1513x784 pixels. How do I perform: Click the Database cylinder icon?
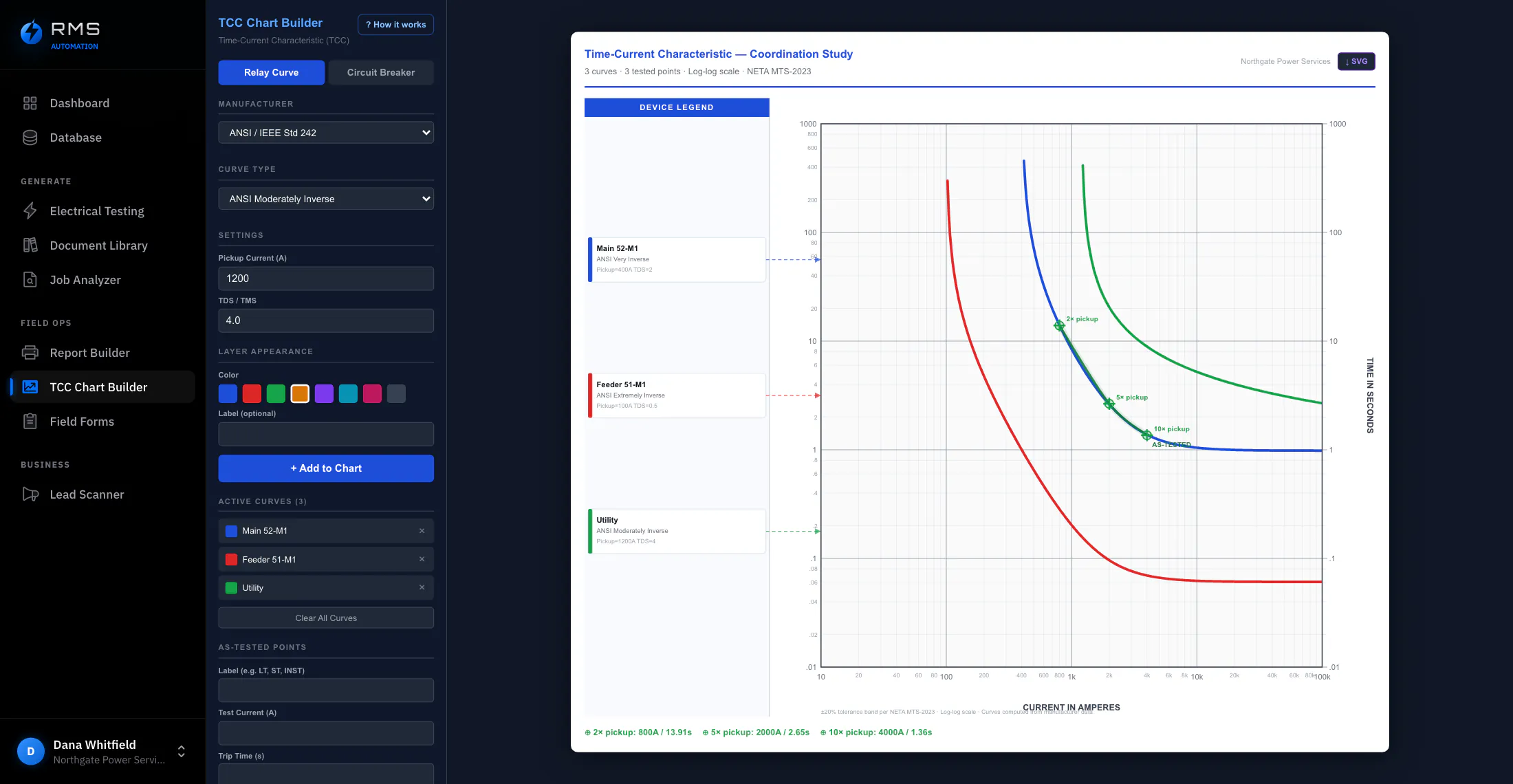(x=30, y=138)
